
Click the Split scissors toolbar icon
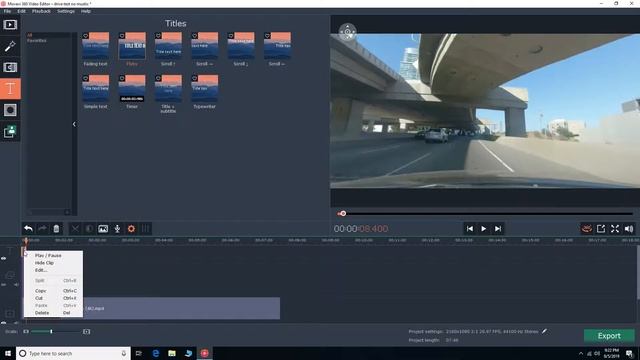tap(75, 229)
